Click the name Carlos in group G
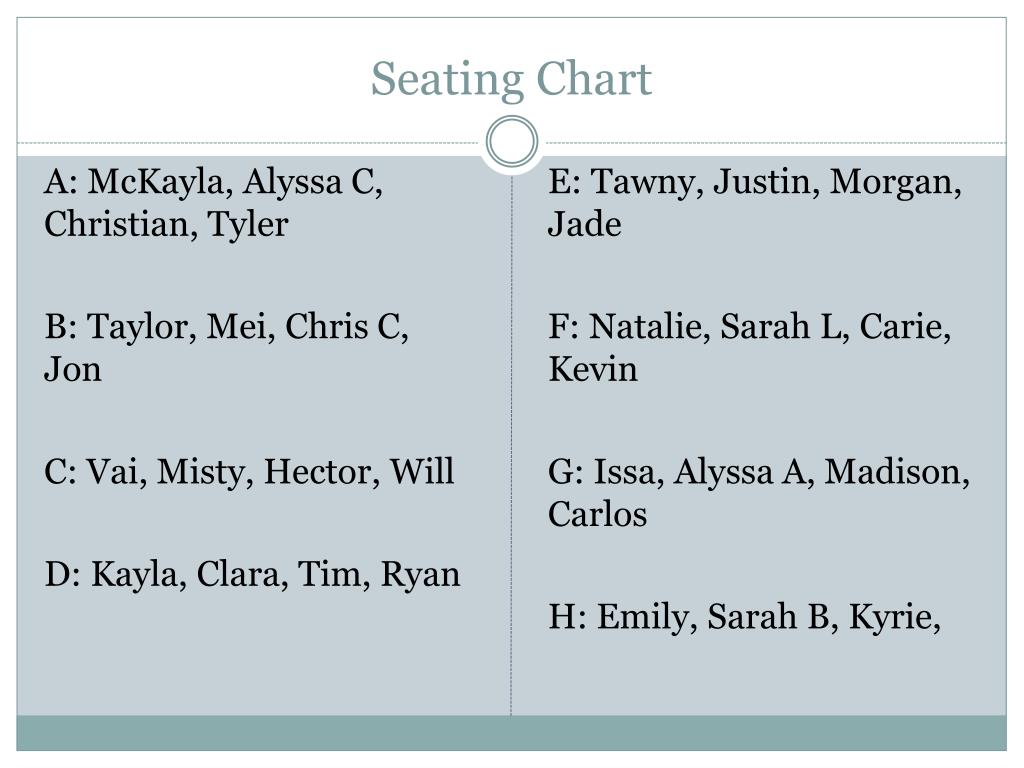This screenshot has height=768, width=1024. point(598,514)
